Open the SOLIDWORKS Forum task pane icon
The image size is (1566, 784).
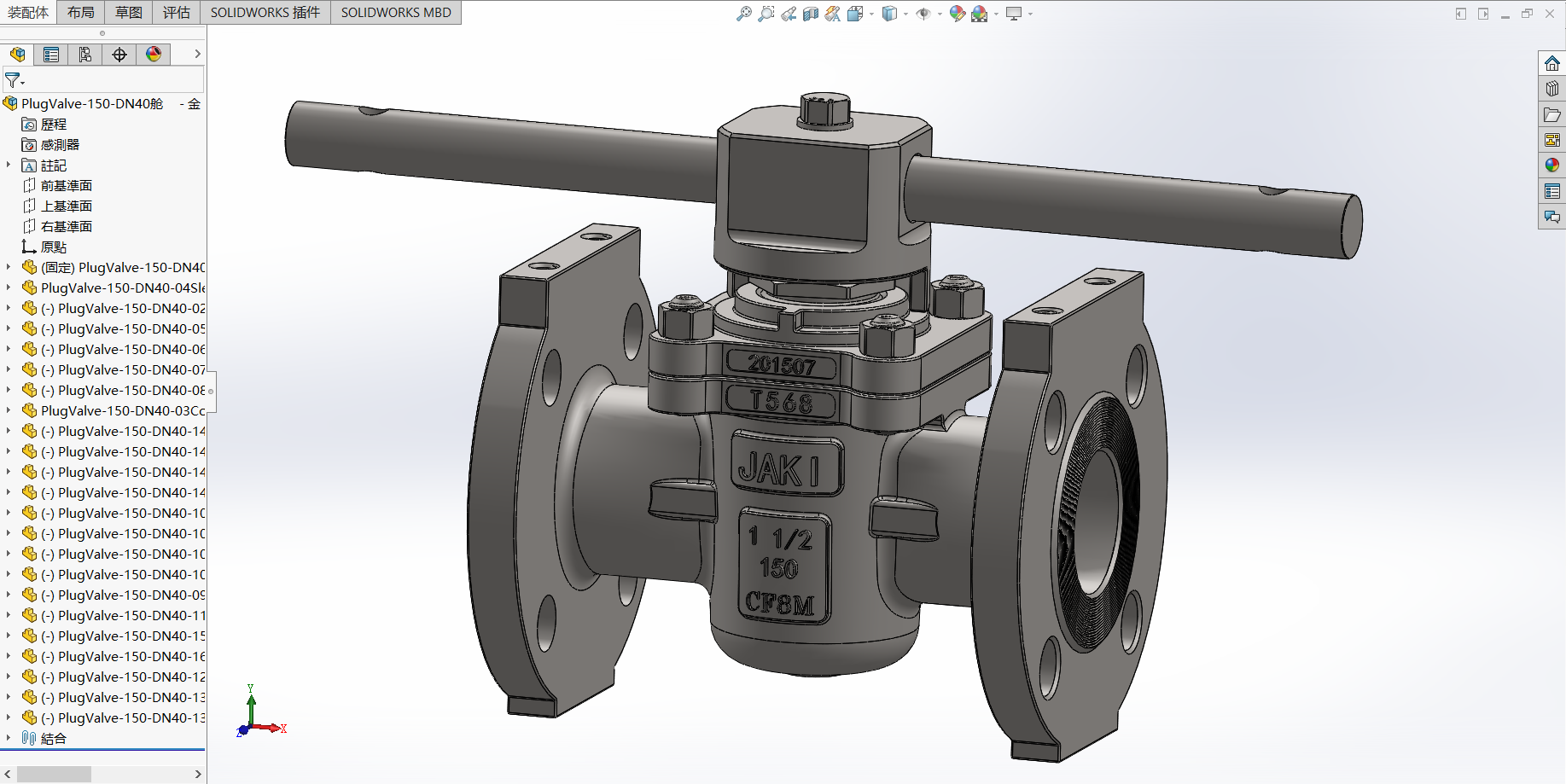[1552, 217]
